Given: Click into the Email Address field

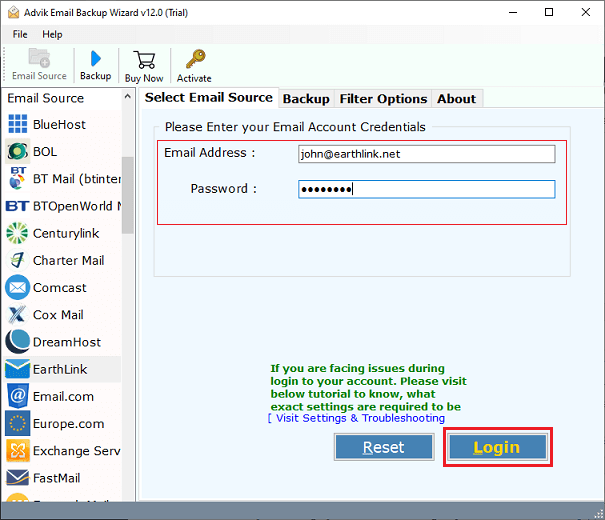Looking at the screenshot, I should tap(427, 154).
